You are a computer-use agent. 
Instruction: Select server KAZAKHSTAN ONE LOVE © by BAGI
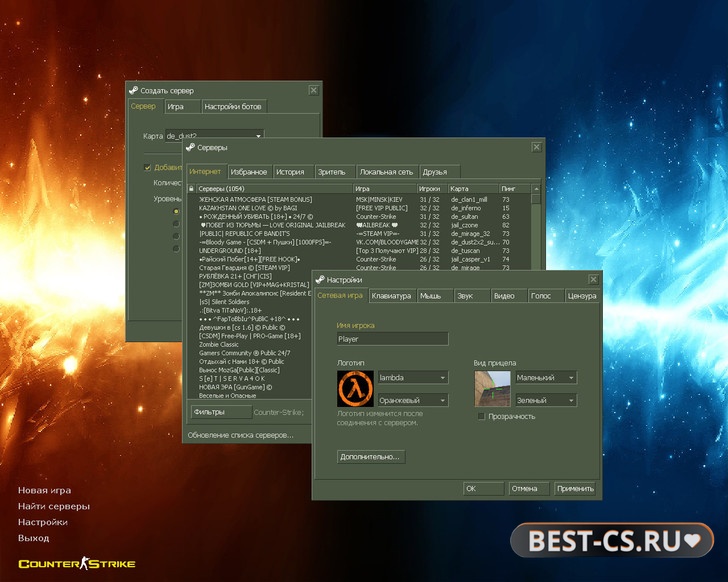pos(358,208)
